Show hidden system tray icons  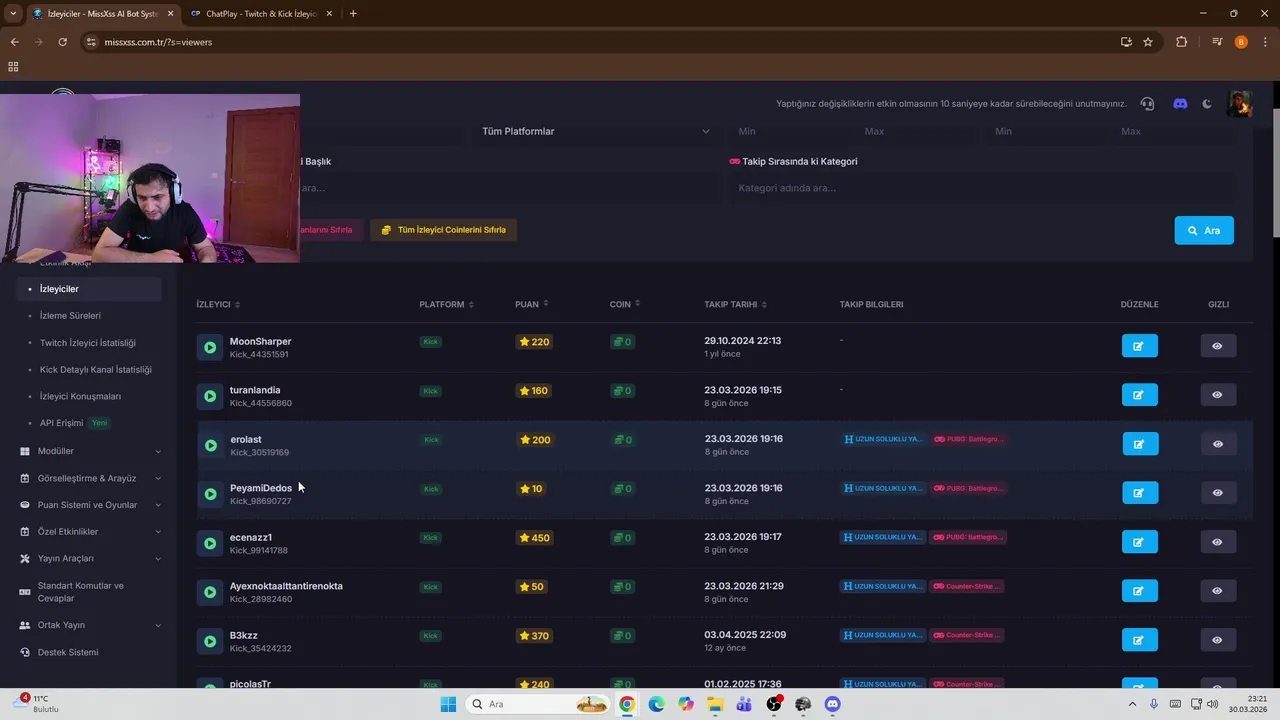click(x=1133, y=704)
